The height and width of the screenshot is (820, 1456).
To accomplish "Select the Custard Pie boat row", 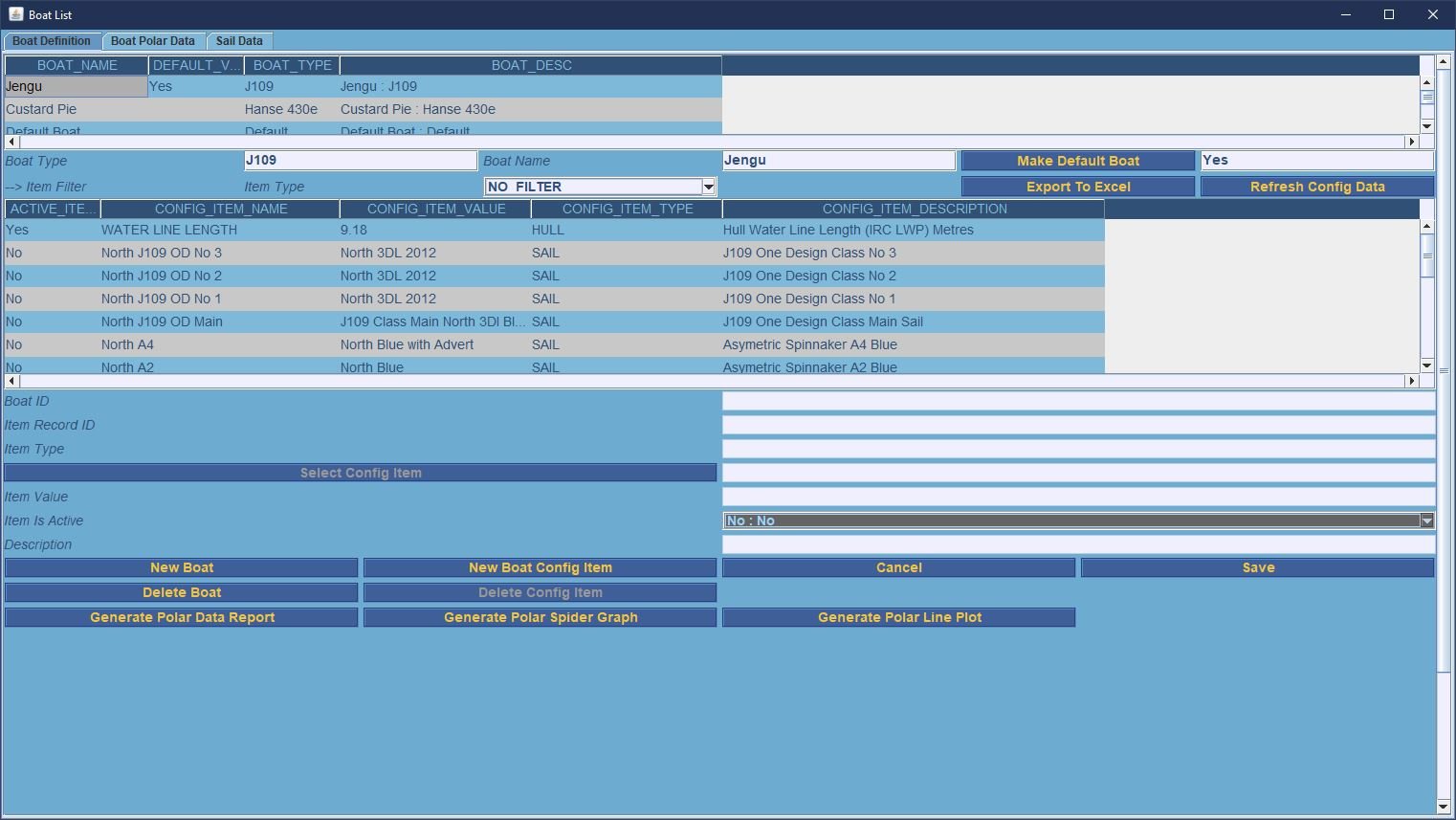I will 77,109.
